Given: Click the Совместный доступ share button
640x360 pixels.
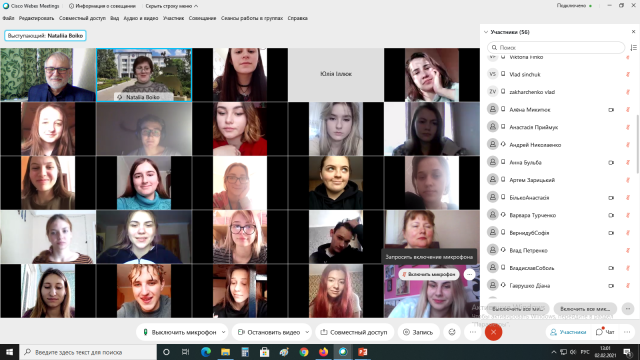Looking at the screenshot, I should point(354,332).
